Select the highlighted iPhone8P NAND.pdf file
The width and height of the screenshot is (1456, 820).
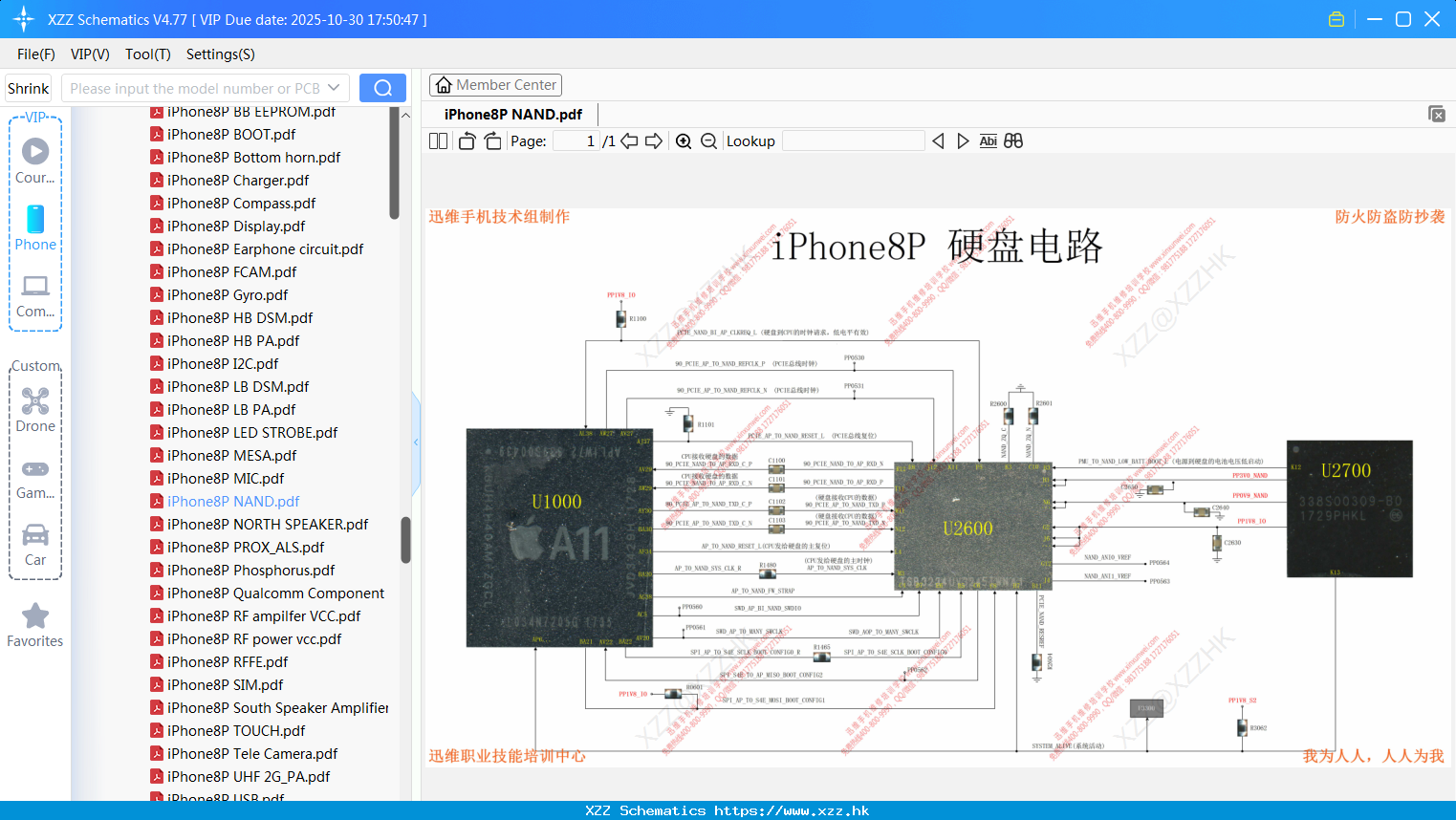(233, 502)
